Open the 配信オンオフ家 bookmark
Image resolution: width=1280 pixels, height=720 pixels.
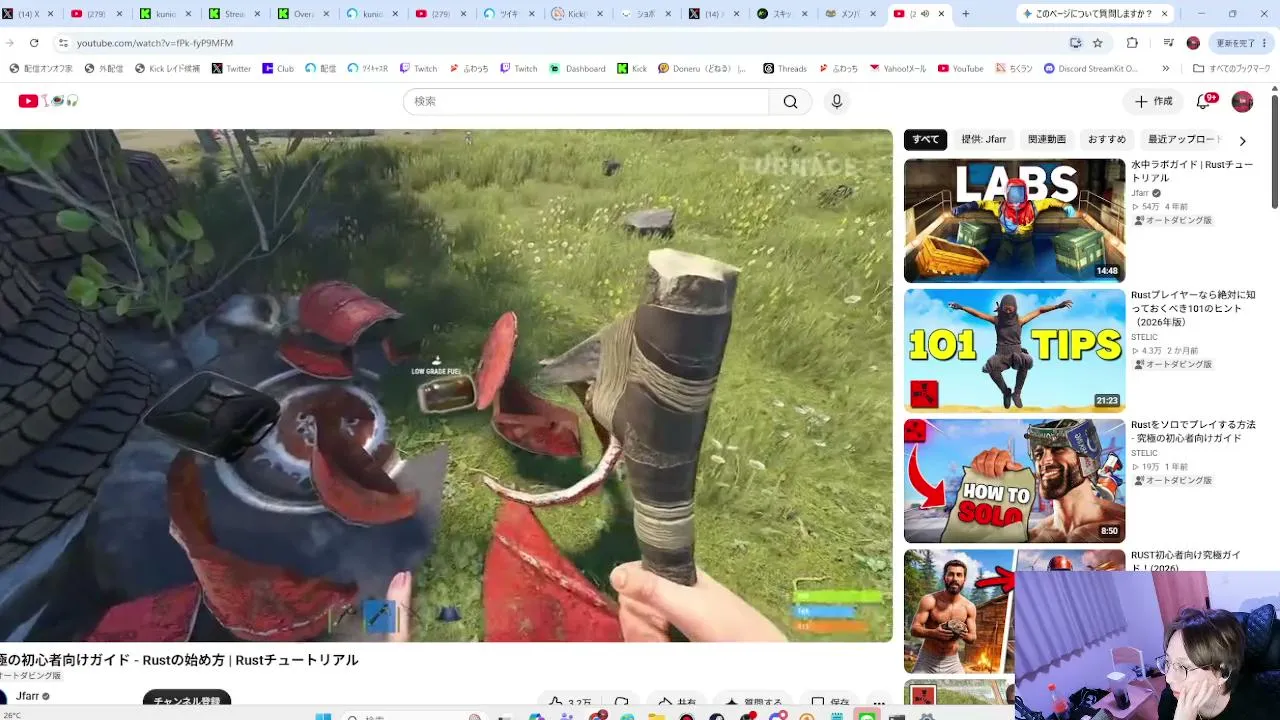pyautogui.click(x=41, y=69)
